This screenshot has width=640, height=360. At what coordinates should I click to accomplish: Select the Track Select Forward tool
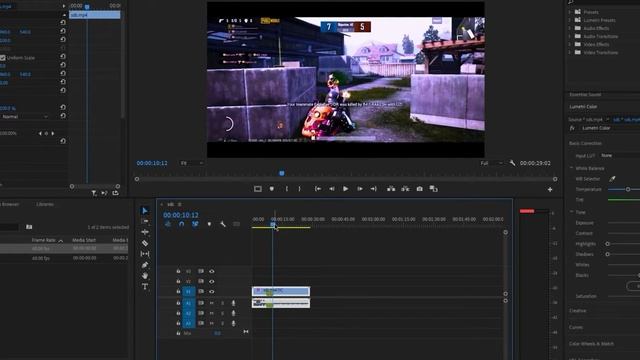coord(144,221)
